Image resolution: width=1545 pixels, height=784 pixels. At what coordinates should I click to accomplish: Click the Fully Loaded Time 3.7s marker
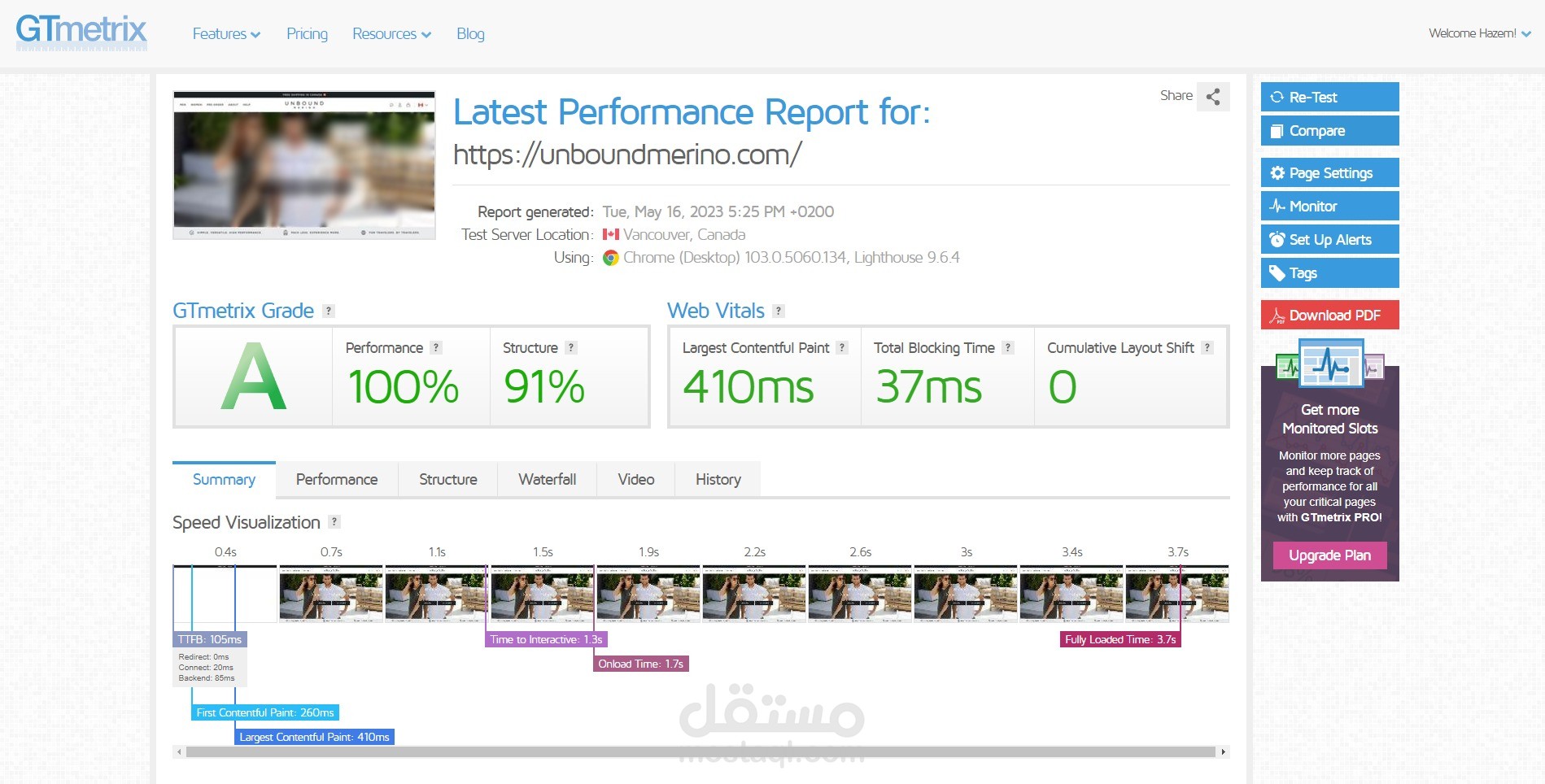1120,639
